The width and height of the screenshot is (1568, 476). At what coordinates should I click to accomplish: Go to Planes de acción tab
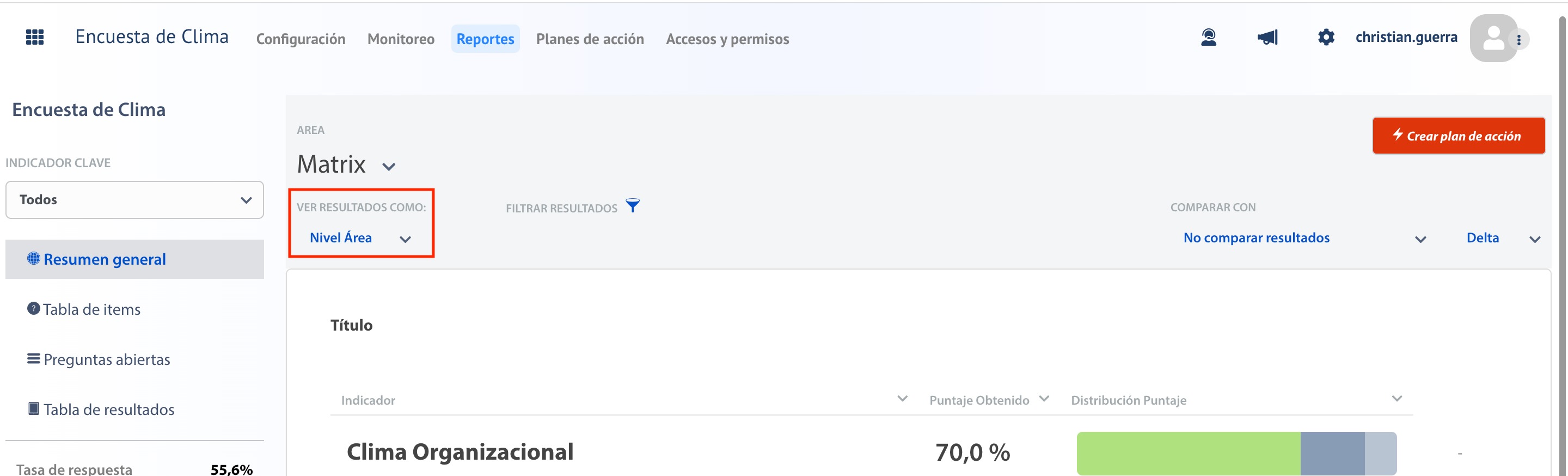point(589,39)
